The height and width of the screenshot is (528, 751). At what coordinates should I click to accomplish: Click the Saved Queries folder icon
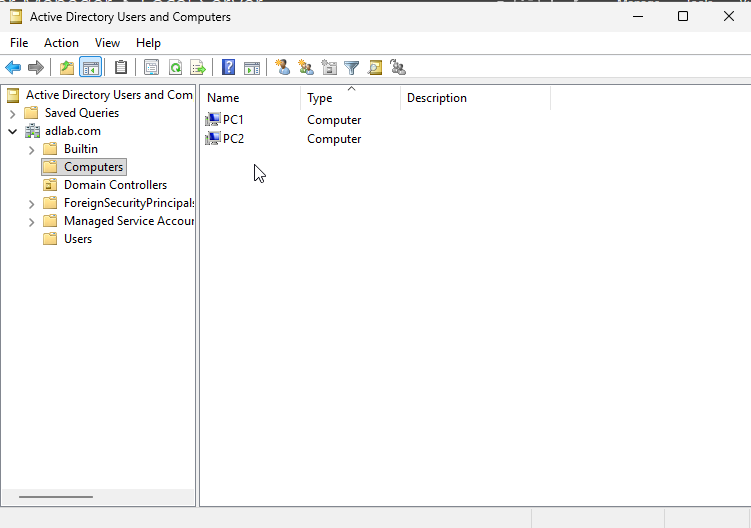(31, 113)
